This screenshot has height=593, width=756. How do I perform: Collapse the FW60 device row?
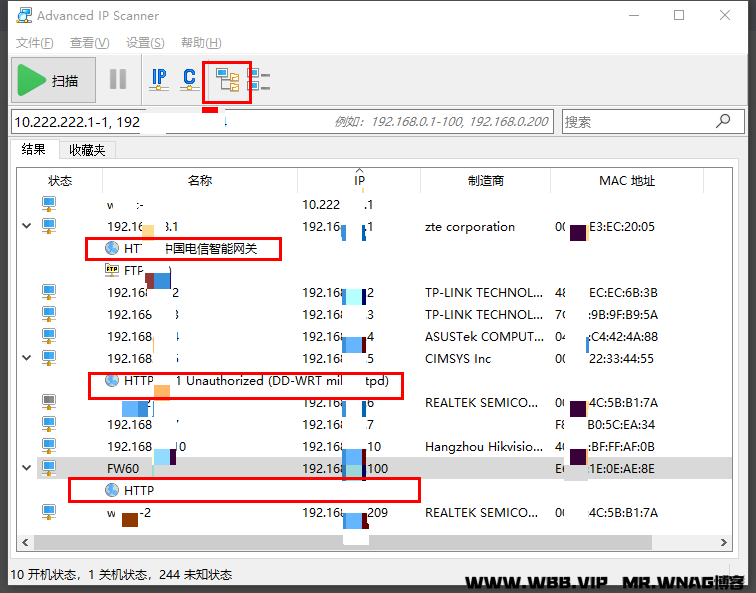coord(26,468)
